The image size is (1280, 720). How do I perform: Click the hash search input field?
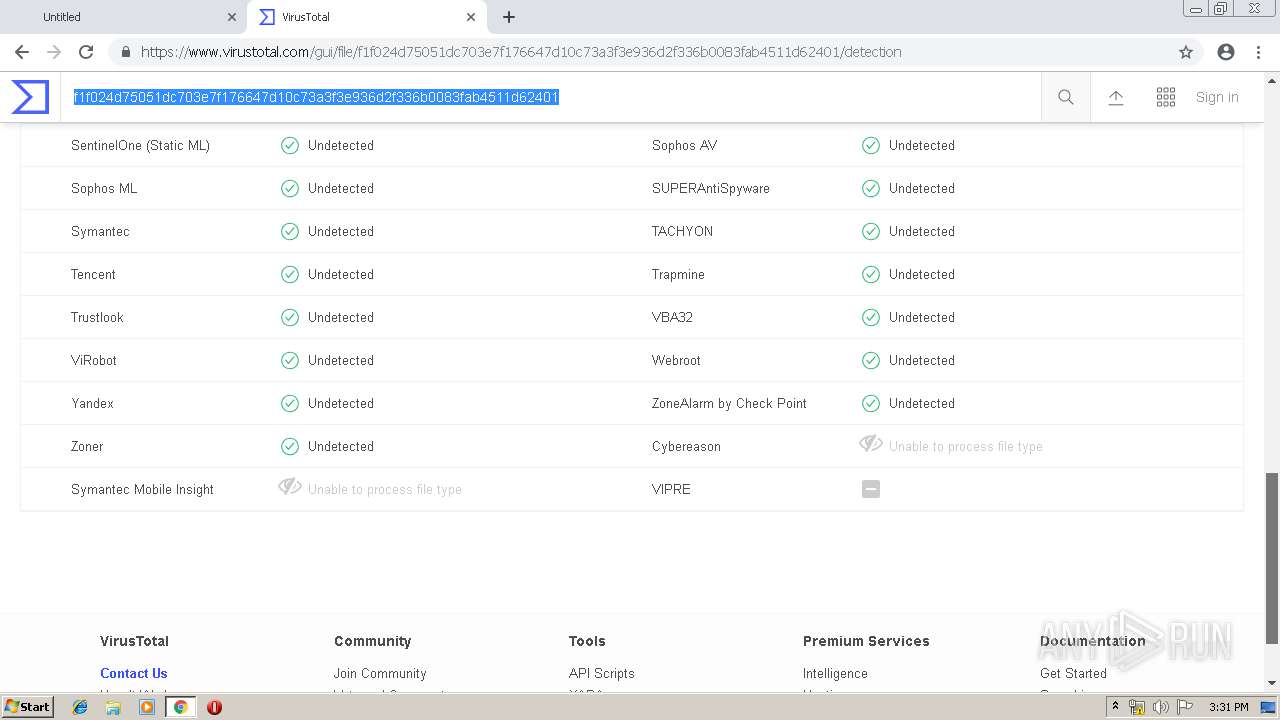550,97
